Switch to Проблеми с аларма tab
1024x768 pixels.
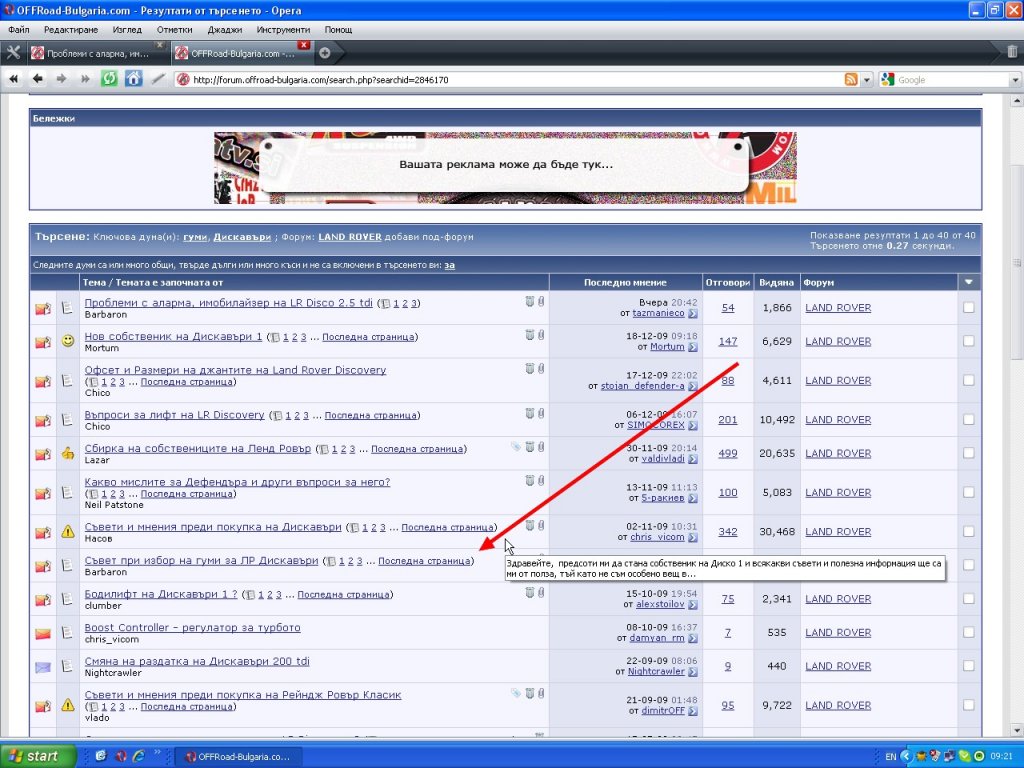point(97,54)
